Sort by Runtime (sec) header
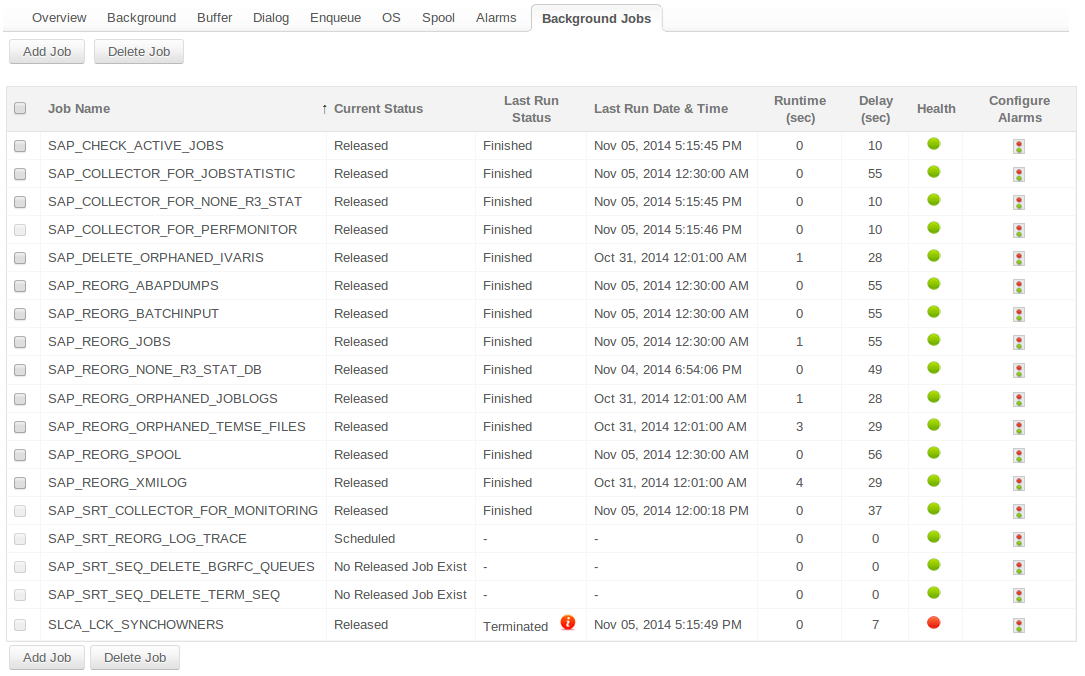The image size is (1085, 676). 800,109
